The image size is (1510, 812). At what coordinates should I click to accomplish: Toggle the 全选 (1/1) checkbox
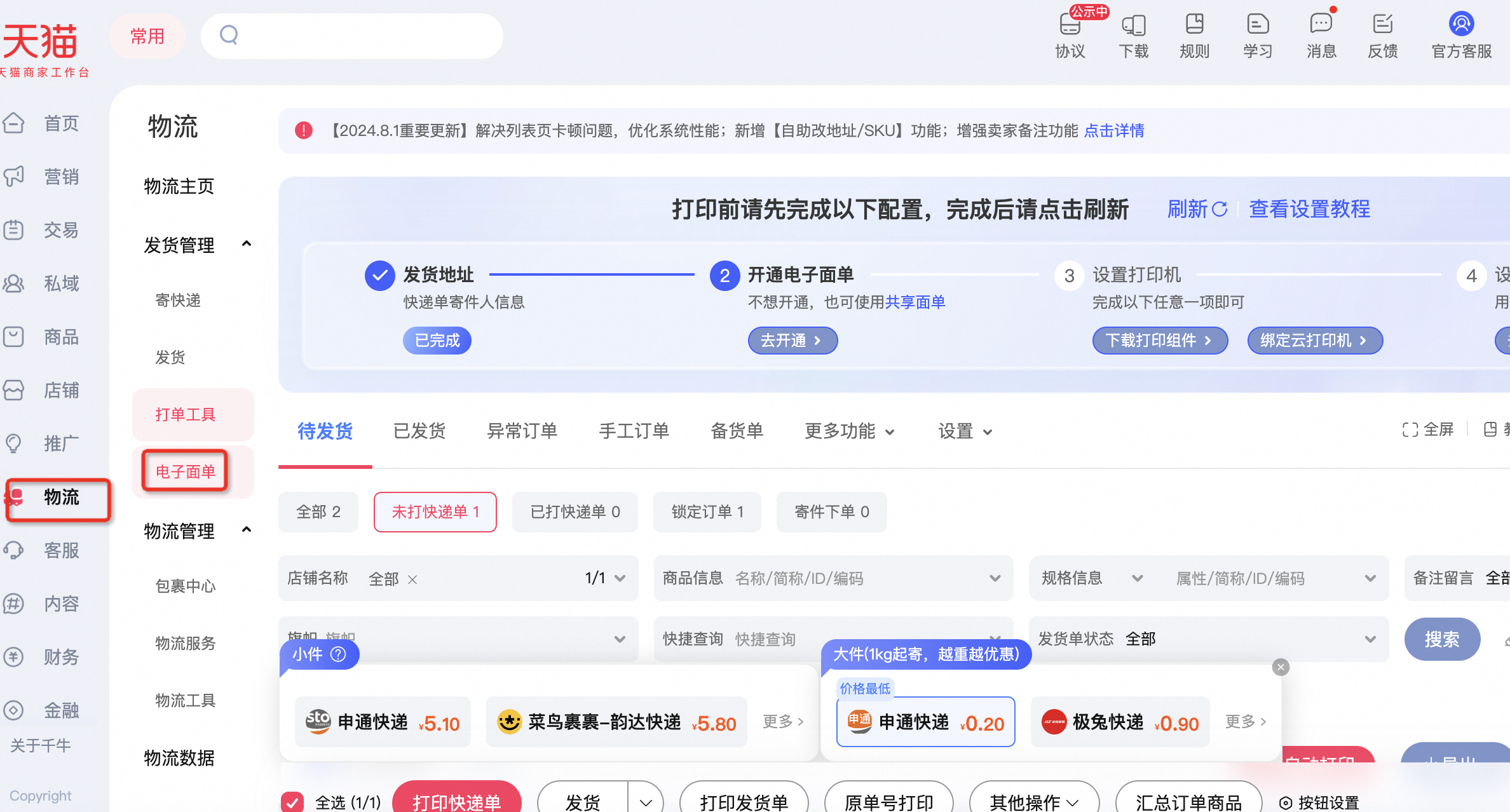pos(292,802)
